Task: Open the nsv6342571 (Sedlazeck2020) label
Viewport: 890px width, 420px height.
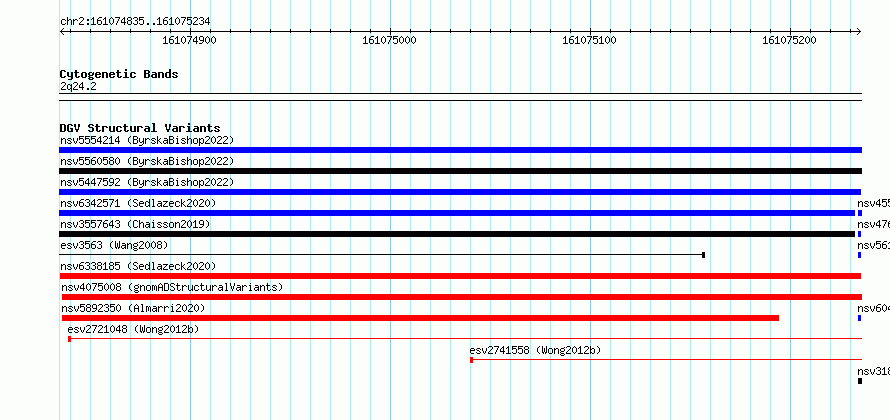Action: click(138, 203)
